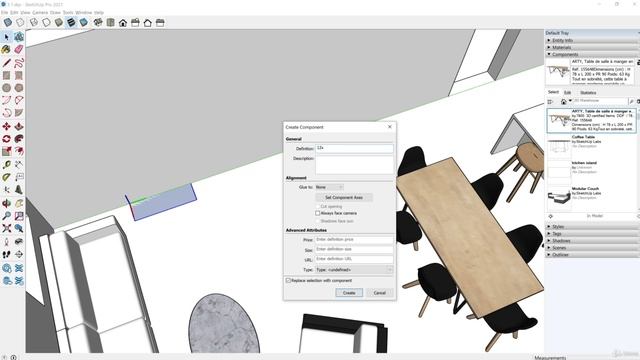The height and width of the screenshot is (360, 640).
Task: Toggle the disabled Cut opening checkbox
Action: 318,207
